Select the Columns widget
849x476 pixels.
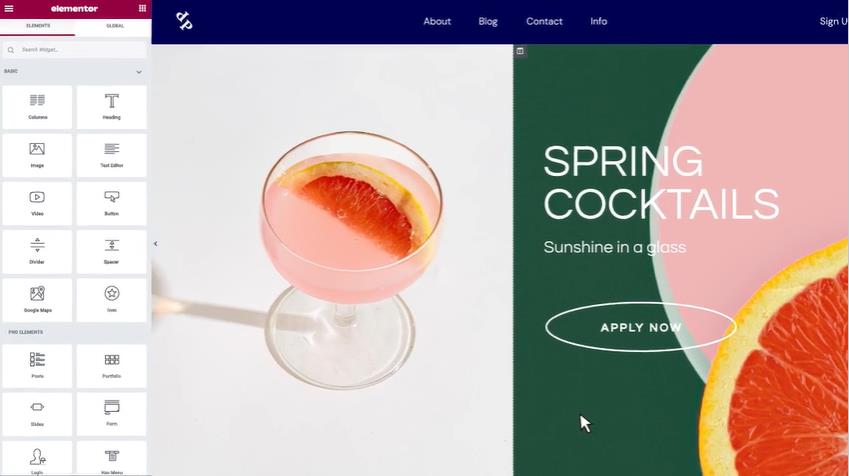(37, 107)
